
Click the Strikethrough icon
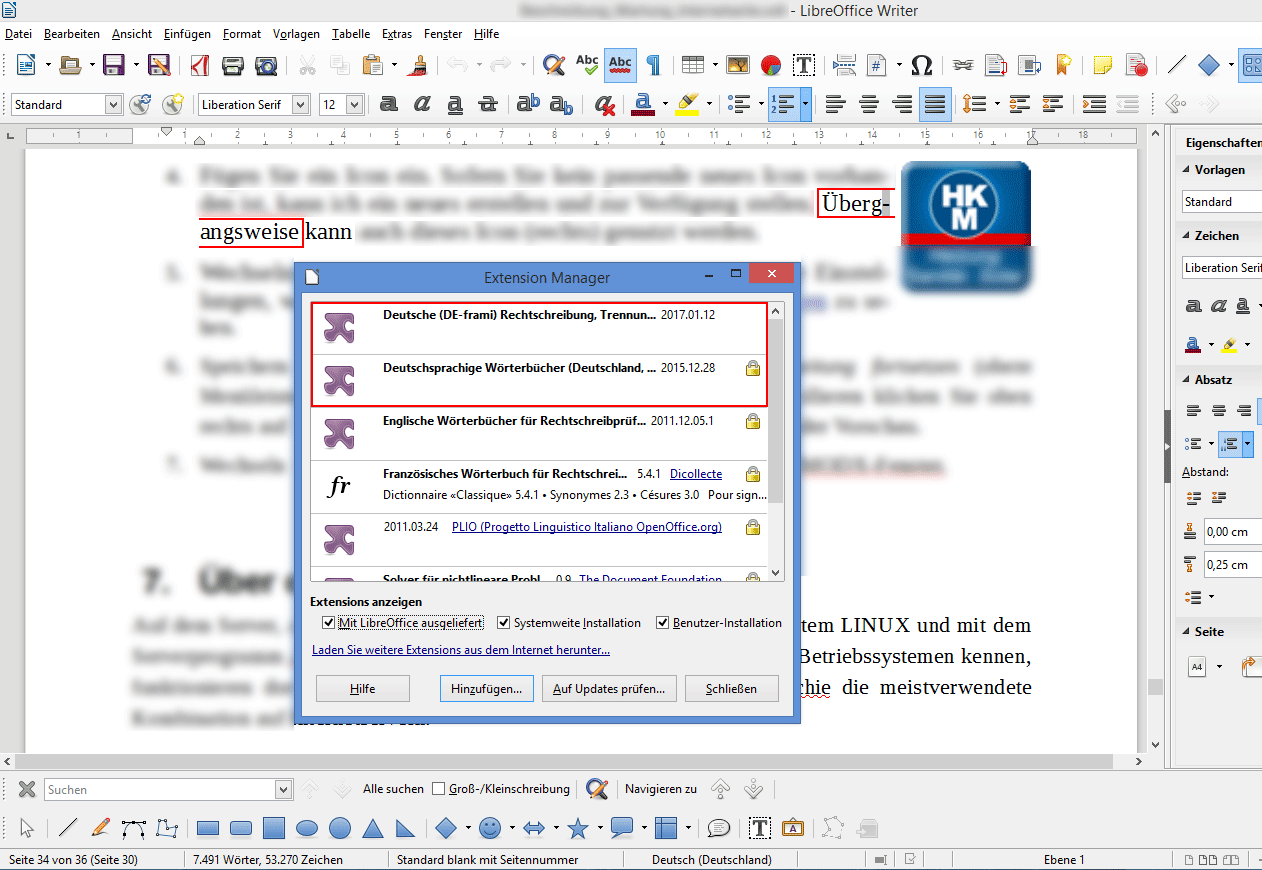click(x=488, y=104)
